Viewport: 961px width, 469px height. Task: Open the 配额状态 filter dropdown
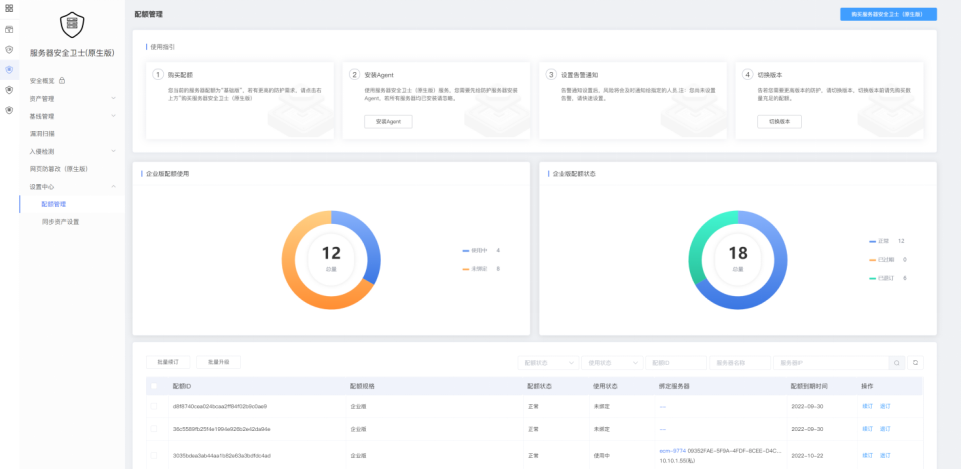point(548,363)
